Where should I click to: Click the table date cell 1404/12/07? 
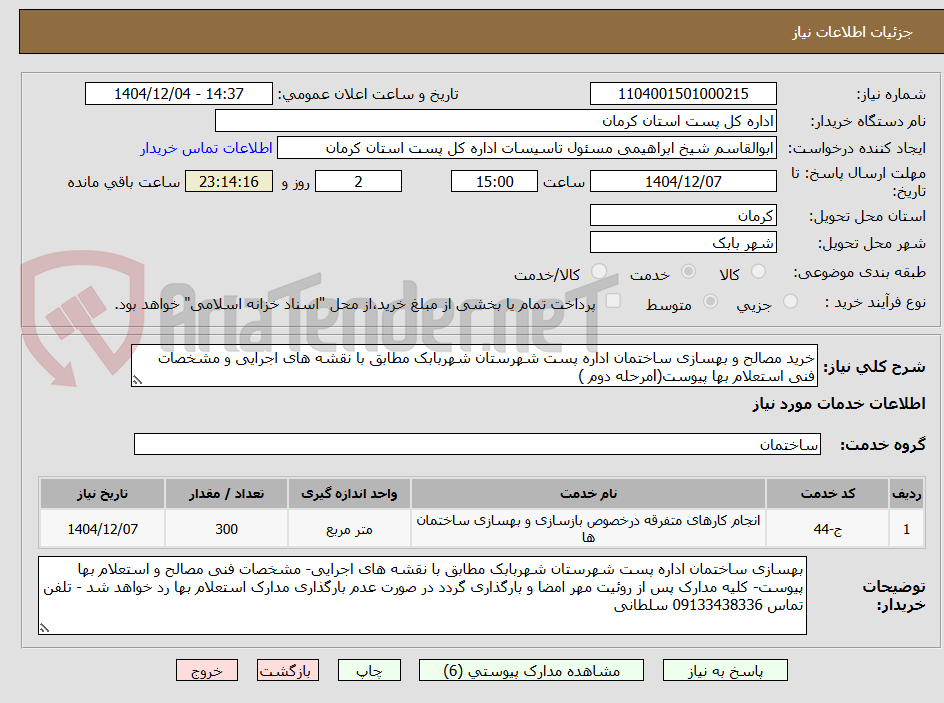[102, 529]
